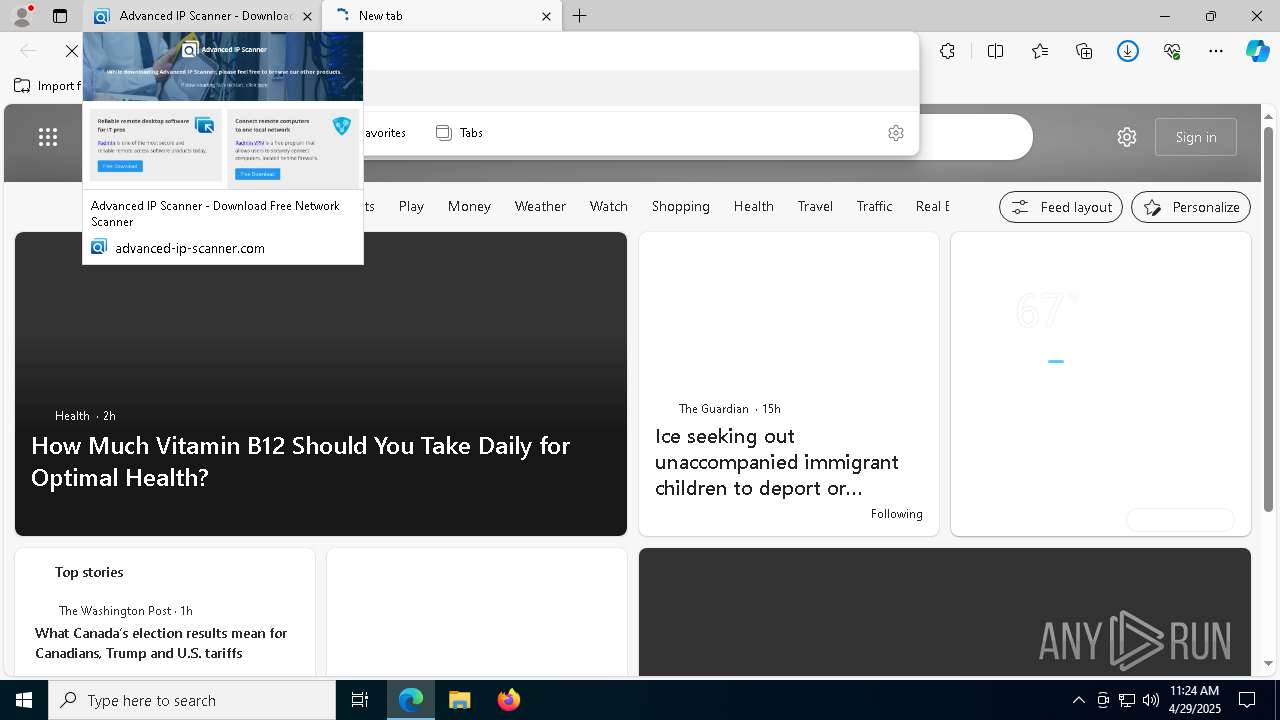
Task: Open the Money feed category
Action: 469,206
